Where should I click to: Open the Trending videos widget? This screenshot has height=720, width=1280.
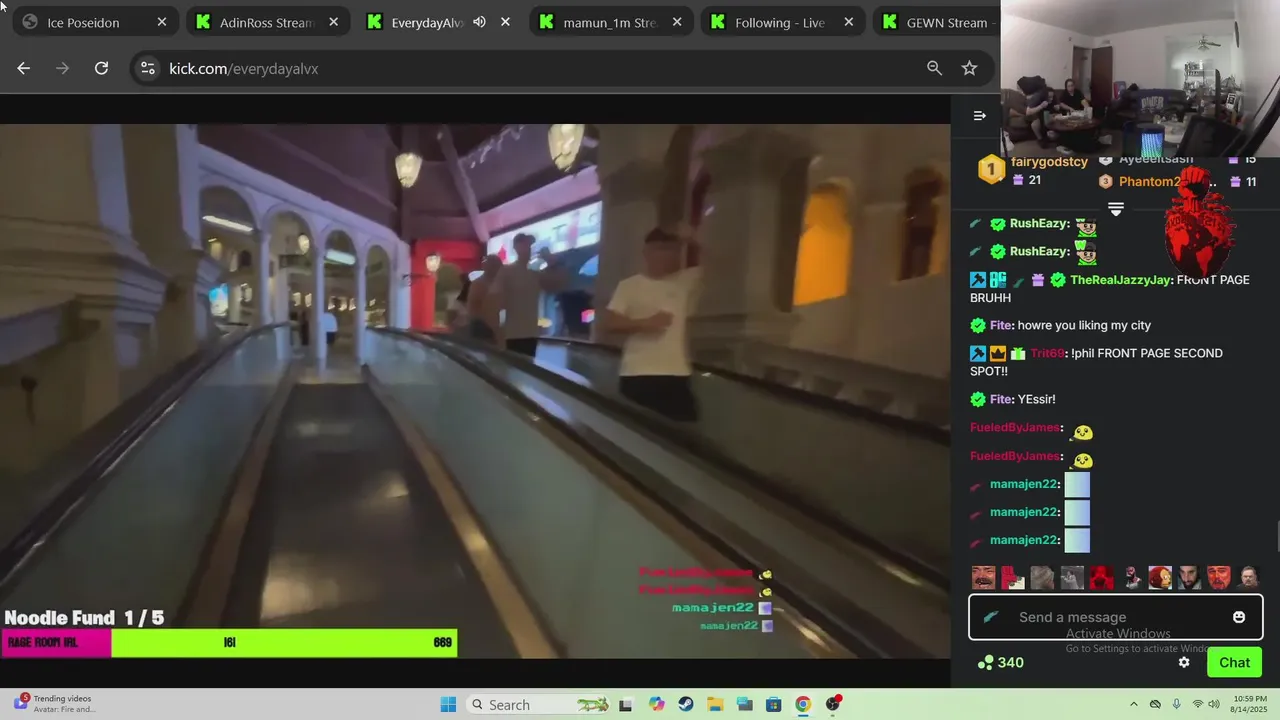tap(55, 704)
